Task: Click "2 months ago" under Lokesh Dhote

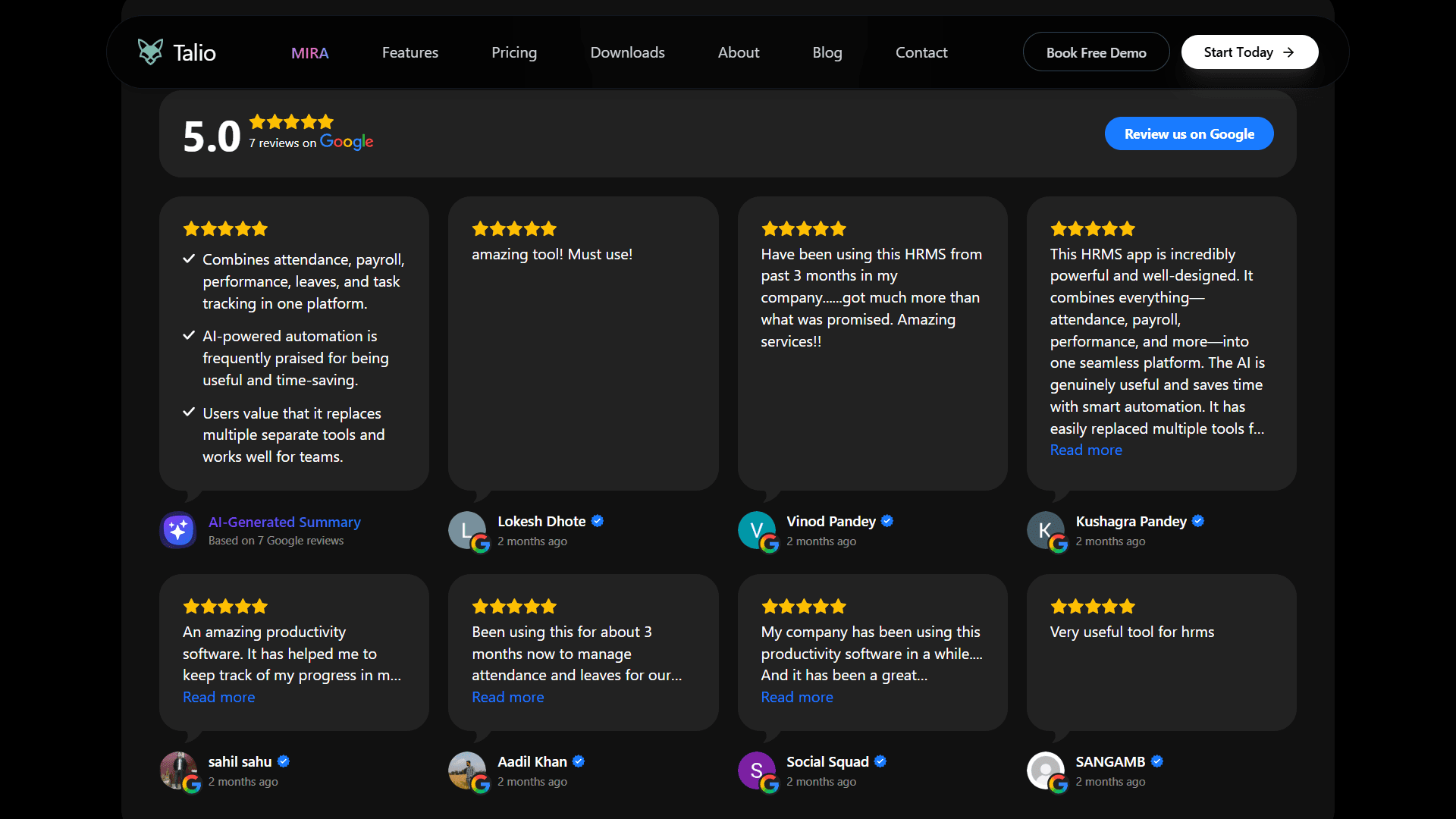Action: click(532, 541)
